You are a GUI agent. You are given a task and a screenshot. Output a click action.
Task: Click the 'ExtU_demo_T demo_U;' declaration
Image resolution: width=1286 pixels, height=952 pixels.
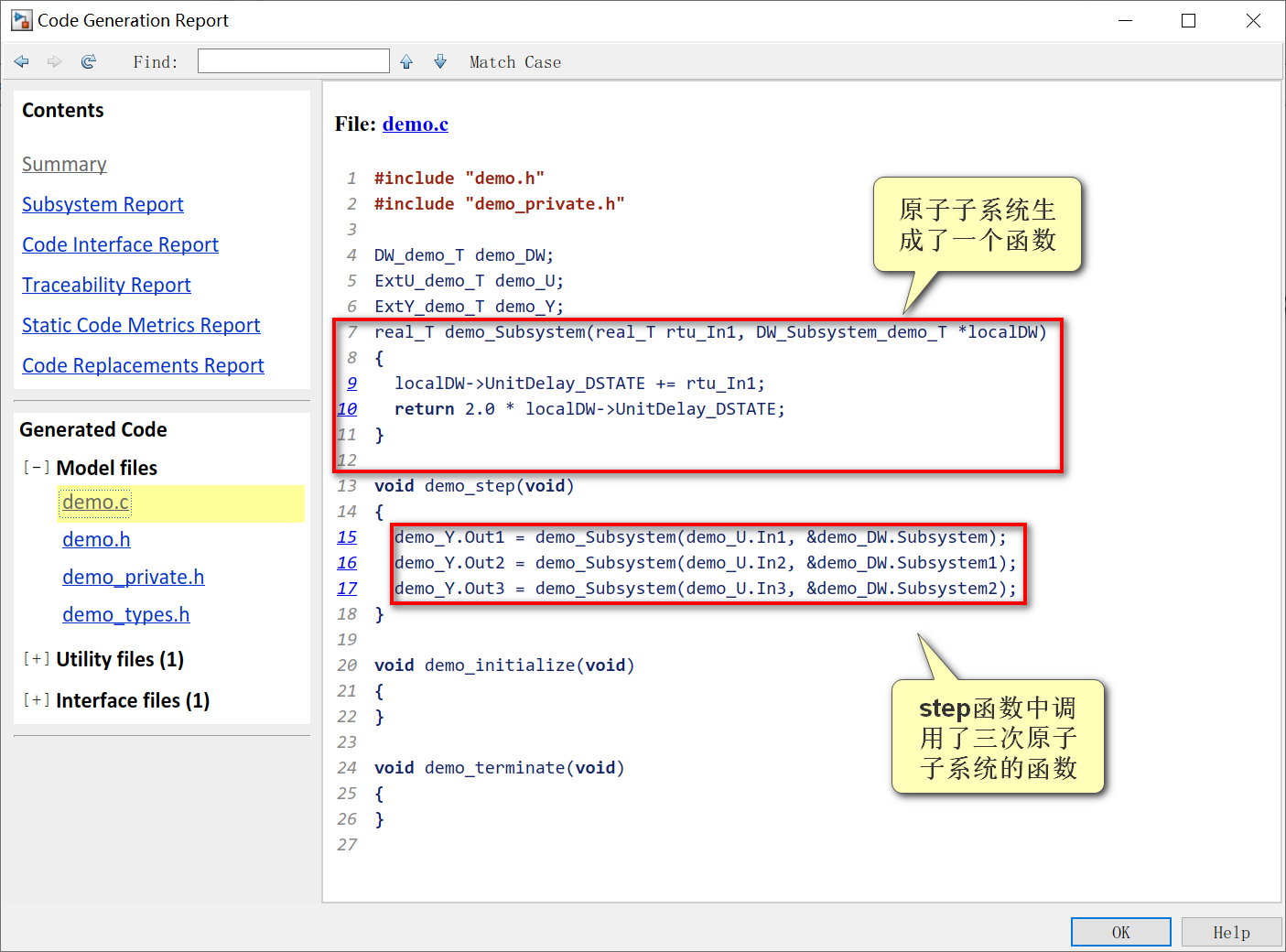point(469,281)
